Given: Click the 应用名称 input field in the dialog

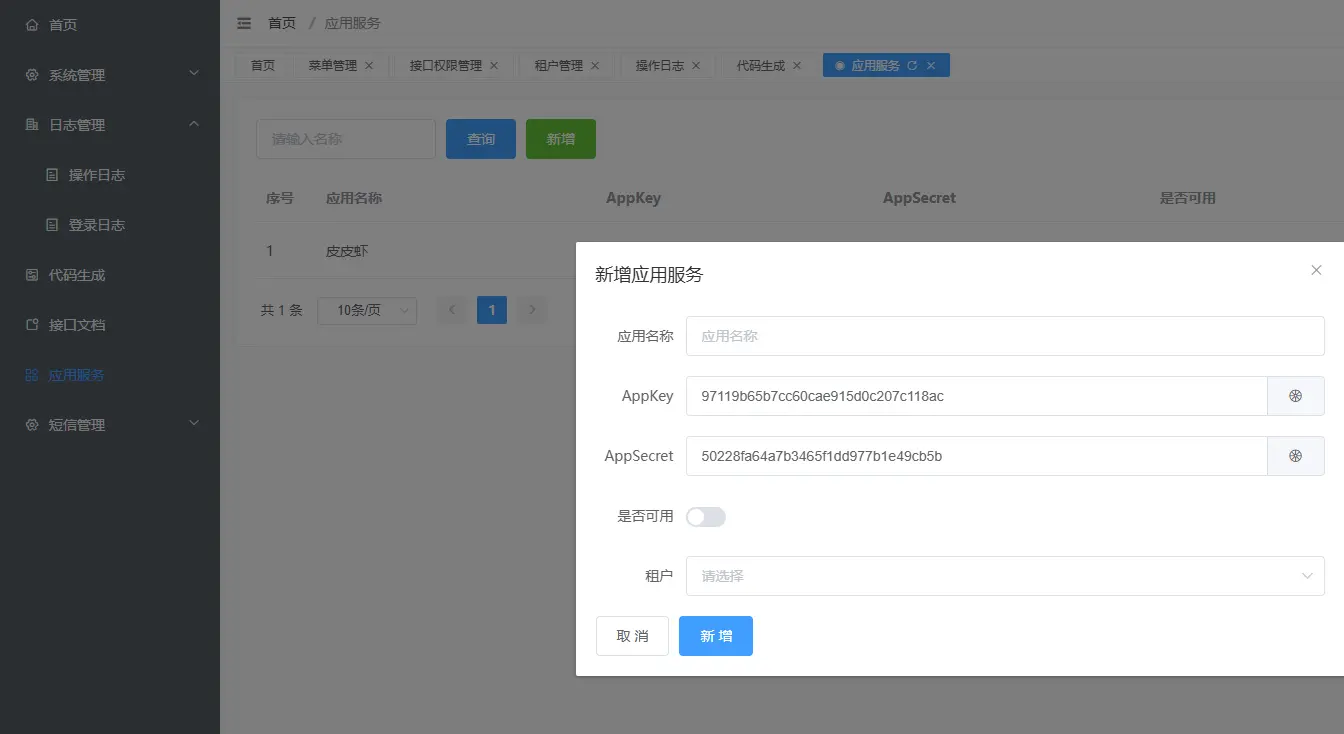Looking at the screenshot, I should point(1004,336).
